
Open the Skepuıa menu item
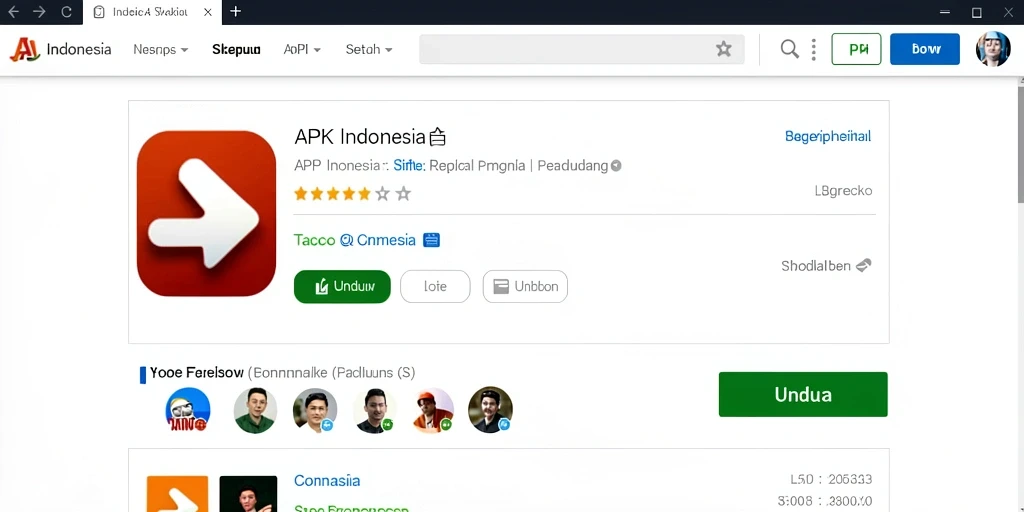tap(236, 50)
